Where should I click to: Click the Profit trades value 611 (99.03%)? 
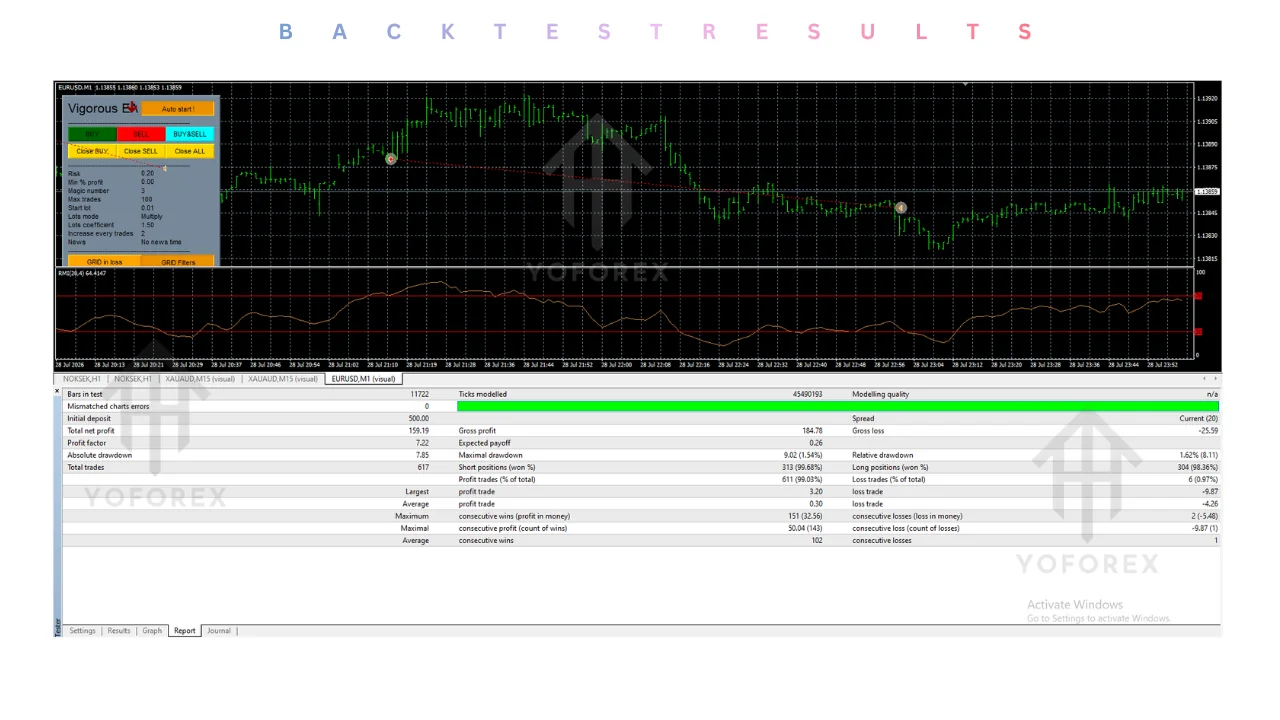click(801, 479)
